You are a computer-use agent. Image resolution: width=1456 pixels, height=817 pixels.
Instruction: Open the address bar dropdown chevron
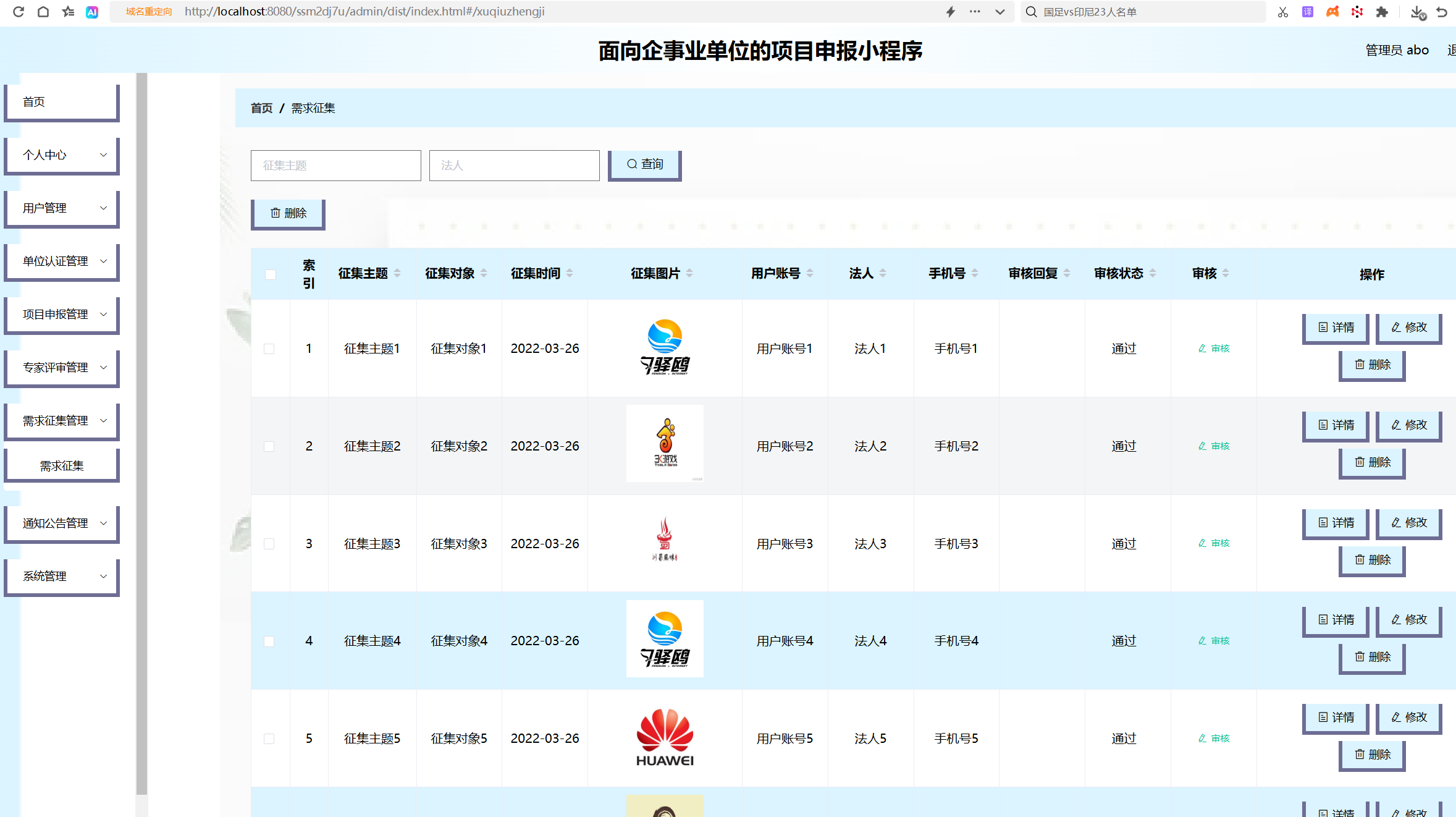pyautogui.click(x=999, y=12)
